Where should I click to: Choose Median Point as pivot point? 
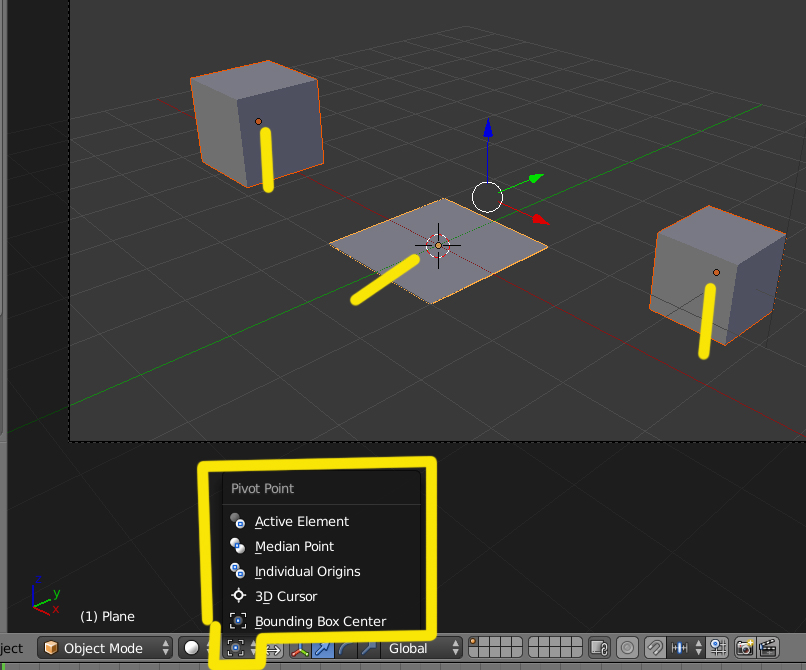tap(322, 546)
